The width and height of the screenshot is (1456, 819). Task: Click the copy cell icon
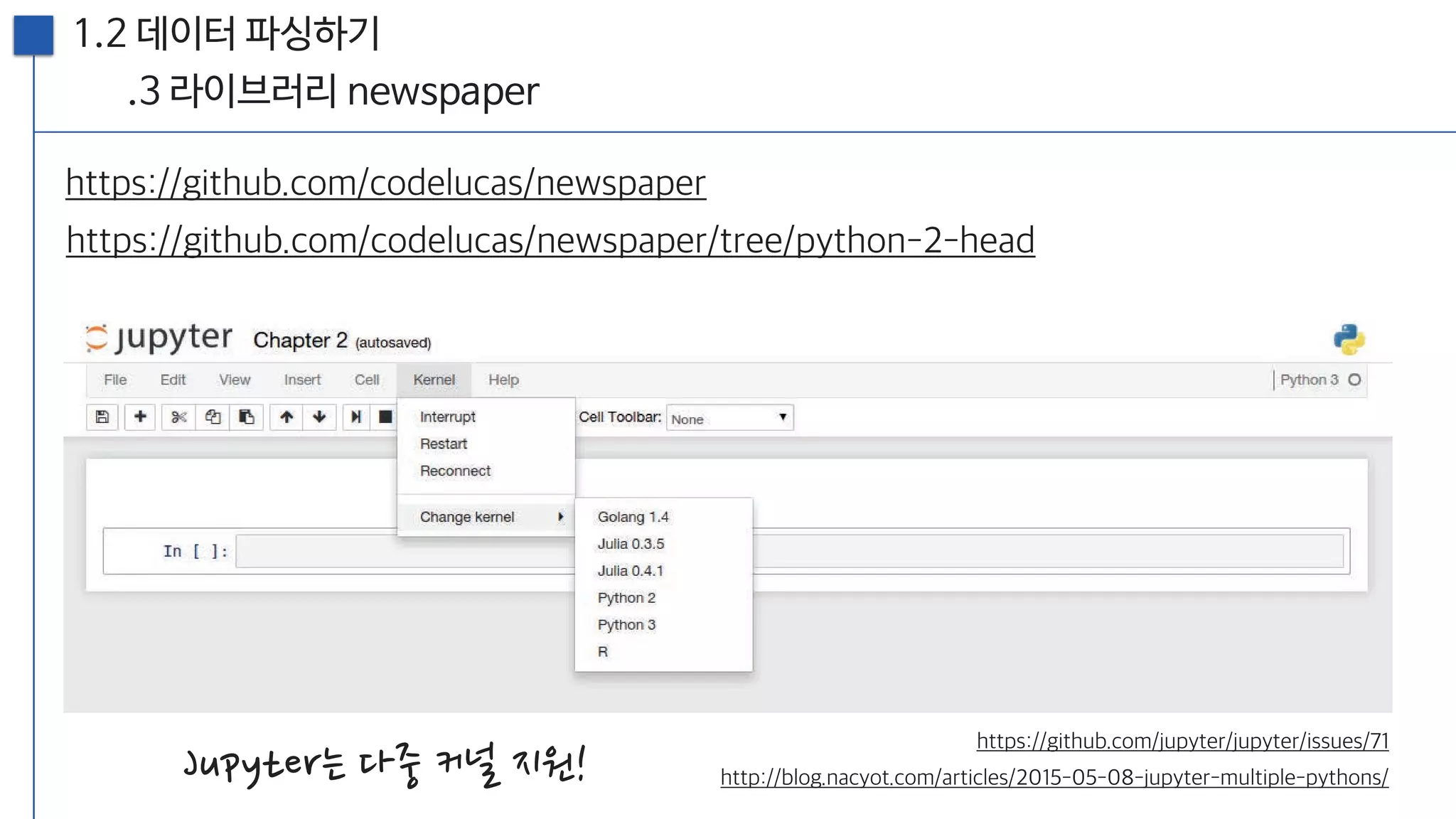pos(213,417)
